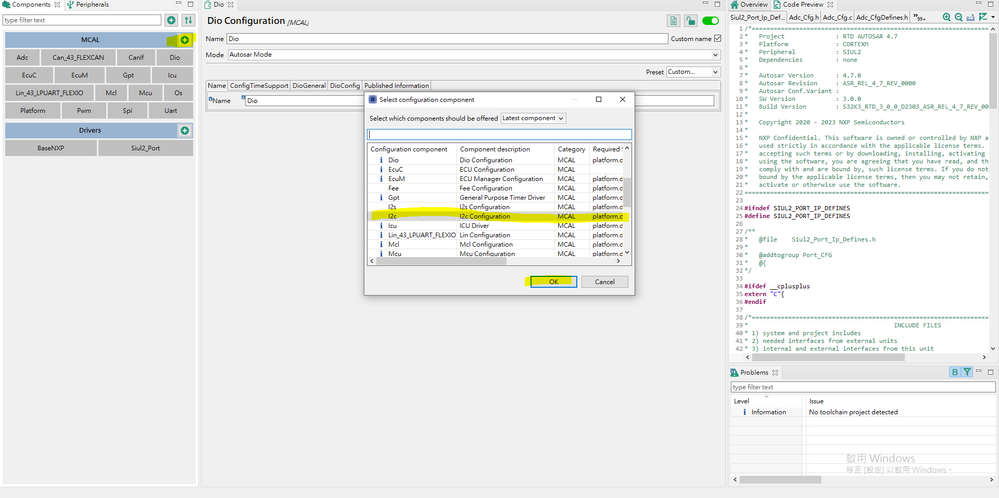This screenshot has height=498, width=999.
Task: Add a component to the Drivers group
Action: (x=185, y=131)
